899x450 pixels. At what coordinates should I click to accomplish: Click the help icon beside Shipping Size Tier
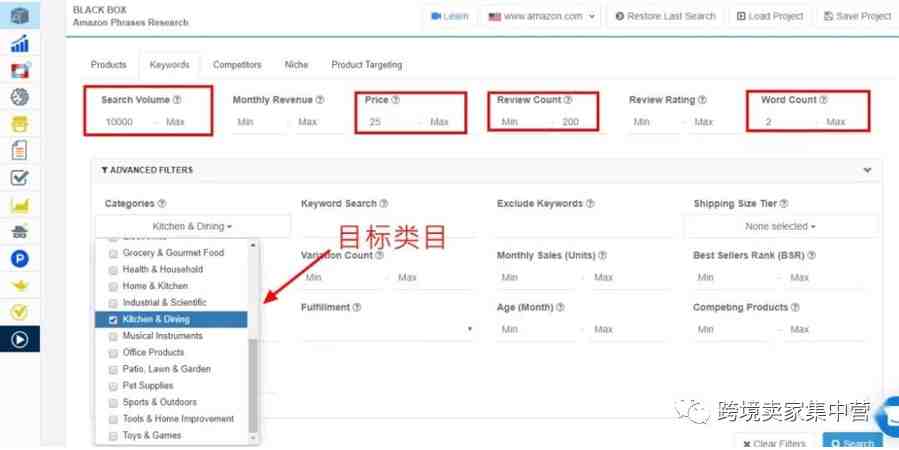pyautogui.click(x=784, y=204)
